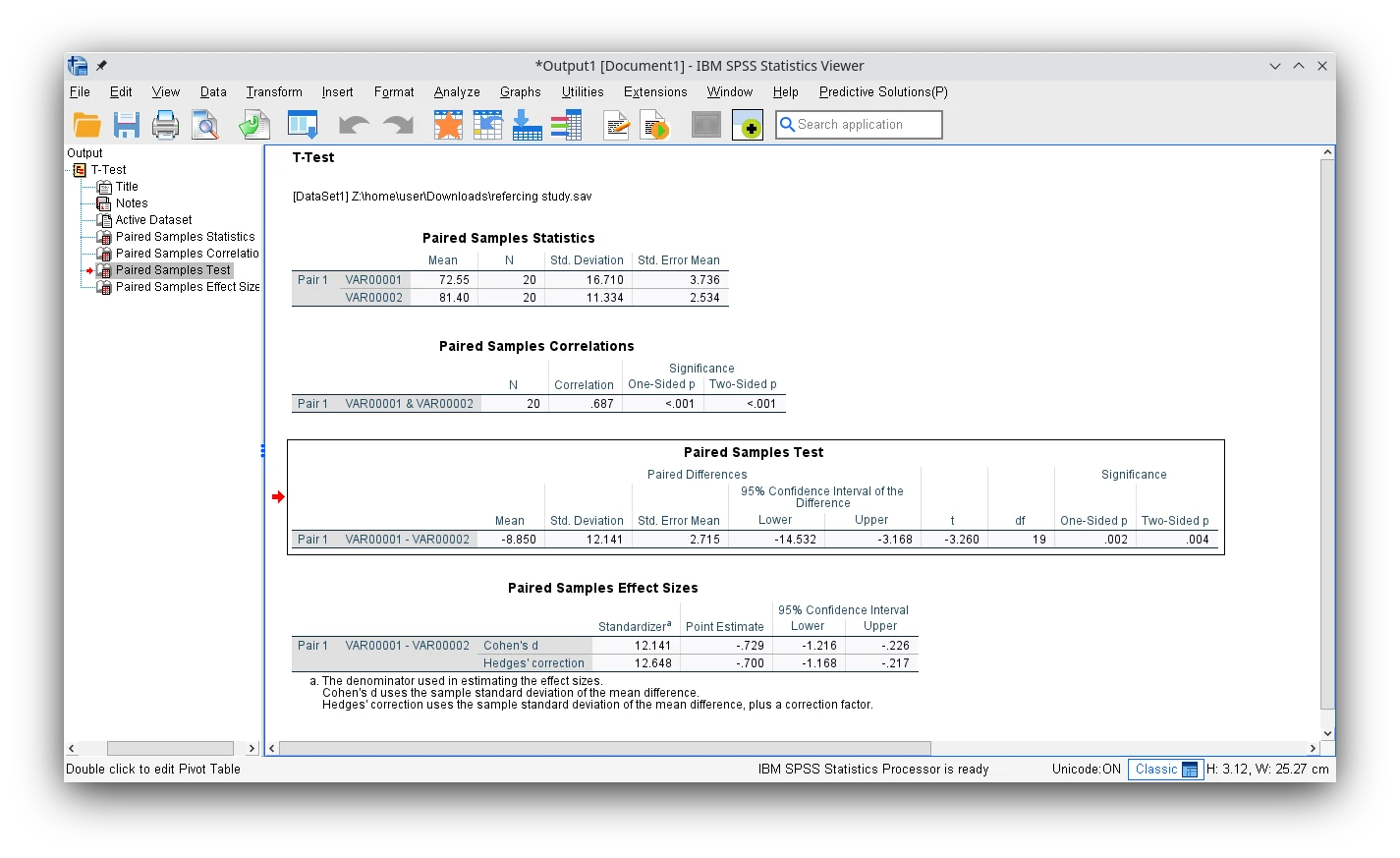Click the Print toolbar icon
The image size is (1400, 858).
(x=165, y=125)
